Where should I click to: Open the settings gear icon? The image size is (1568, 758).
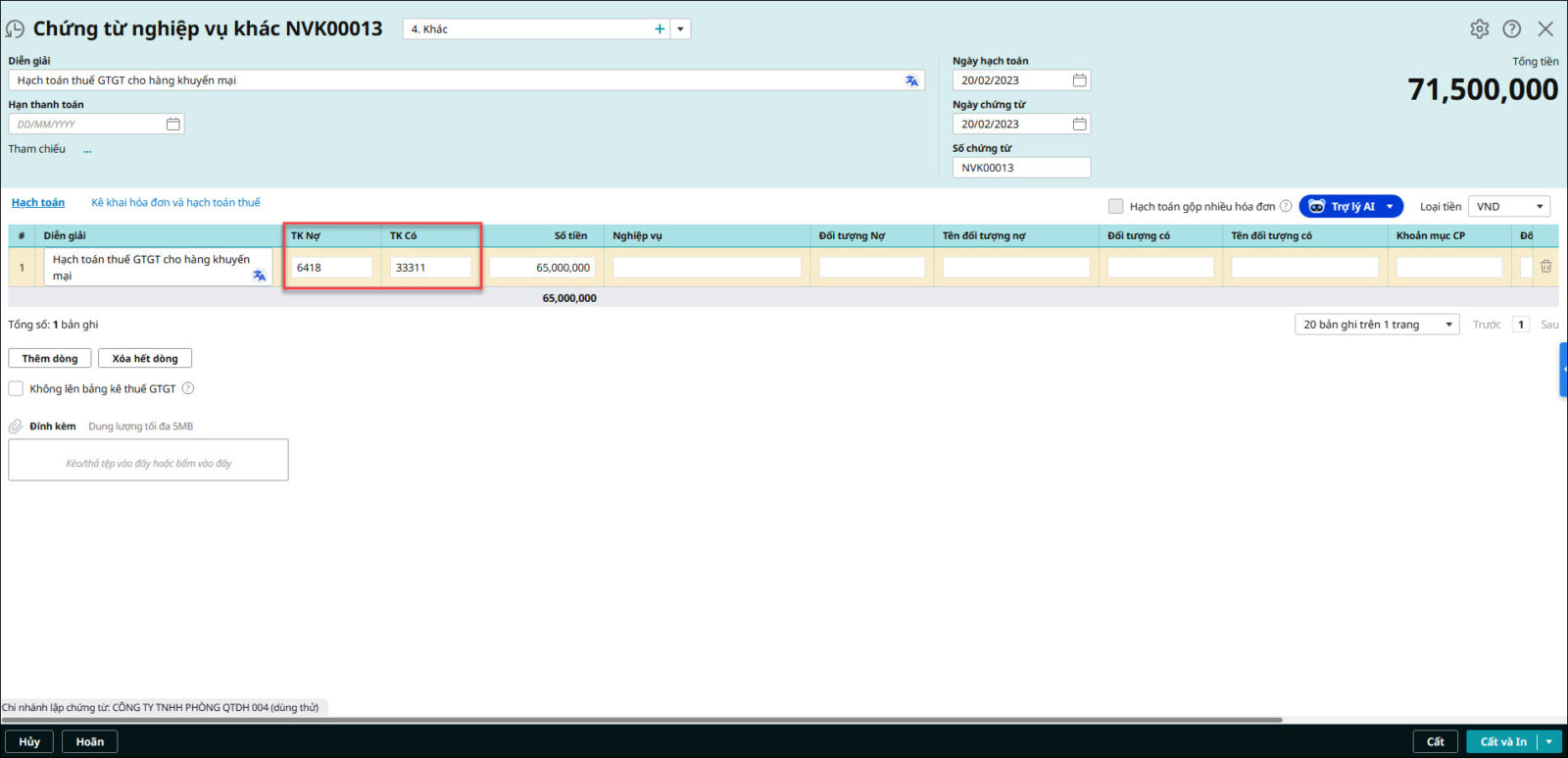[x=1479, y=29]
